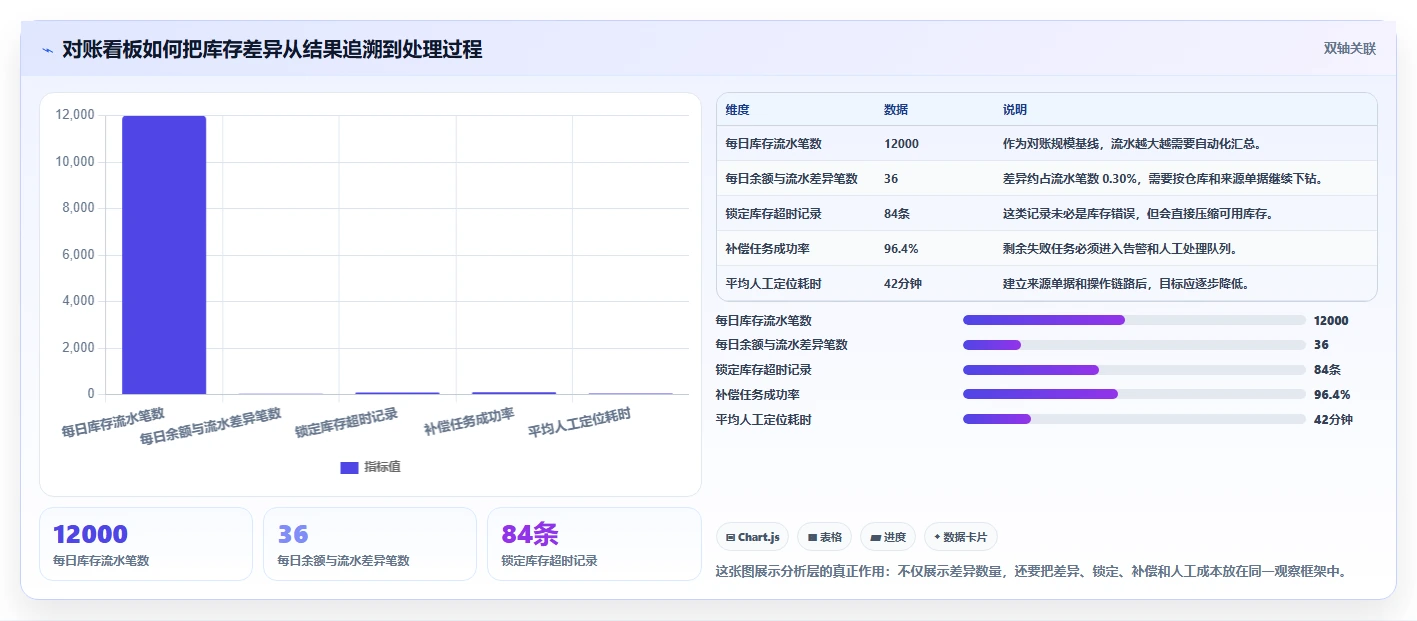Click the 数据卡片 chip icon

(x=937, y=538)
